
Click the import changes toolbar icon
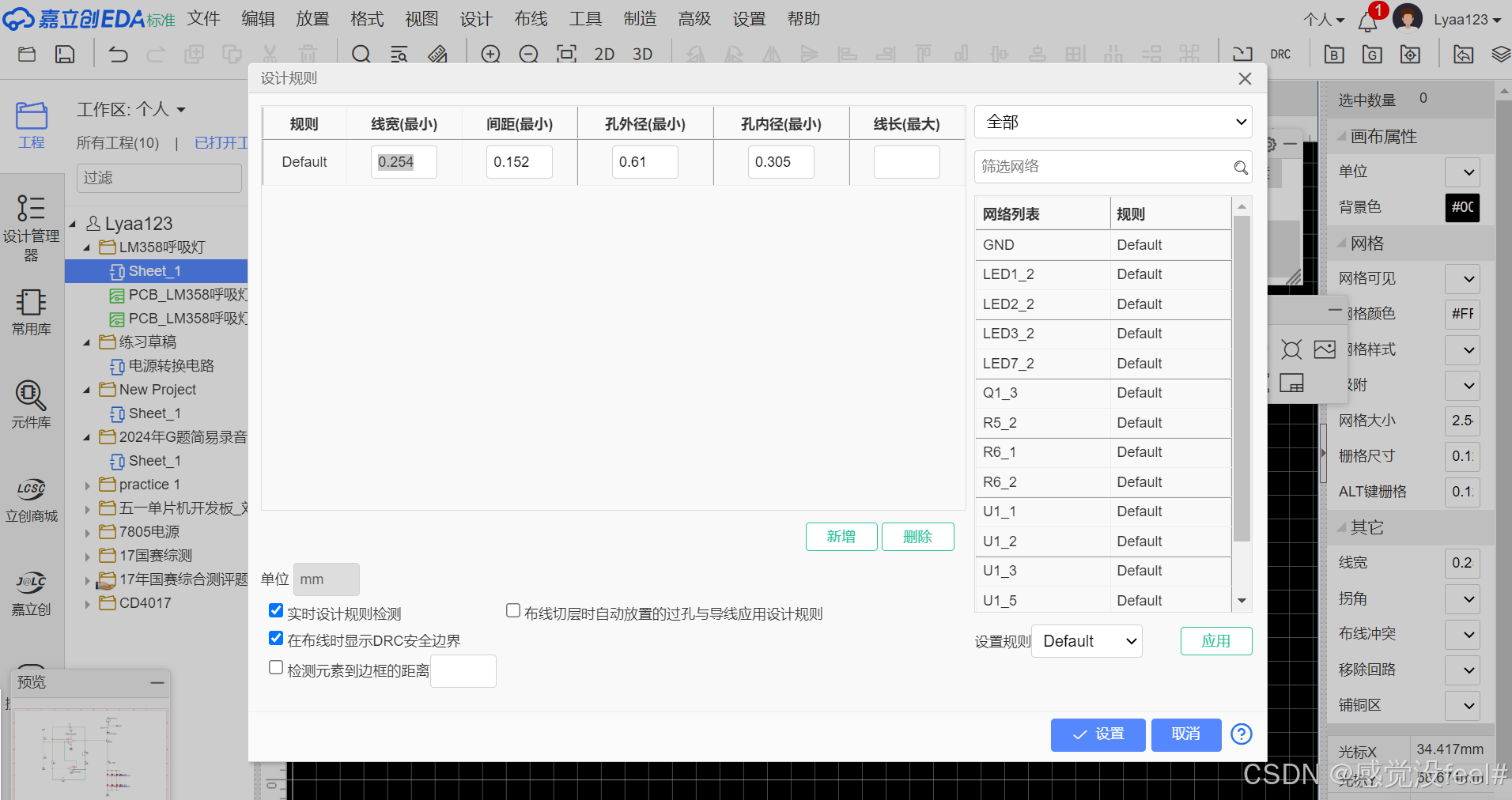[x=1242, y=54]
